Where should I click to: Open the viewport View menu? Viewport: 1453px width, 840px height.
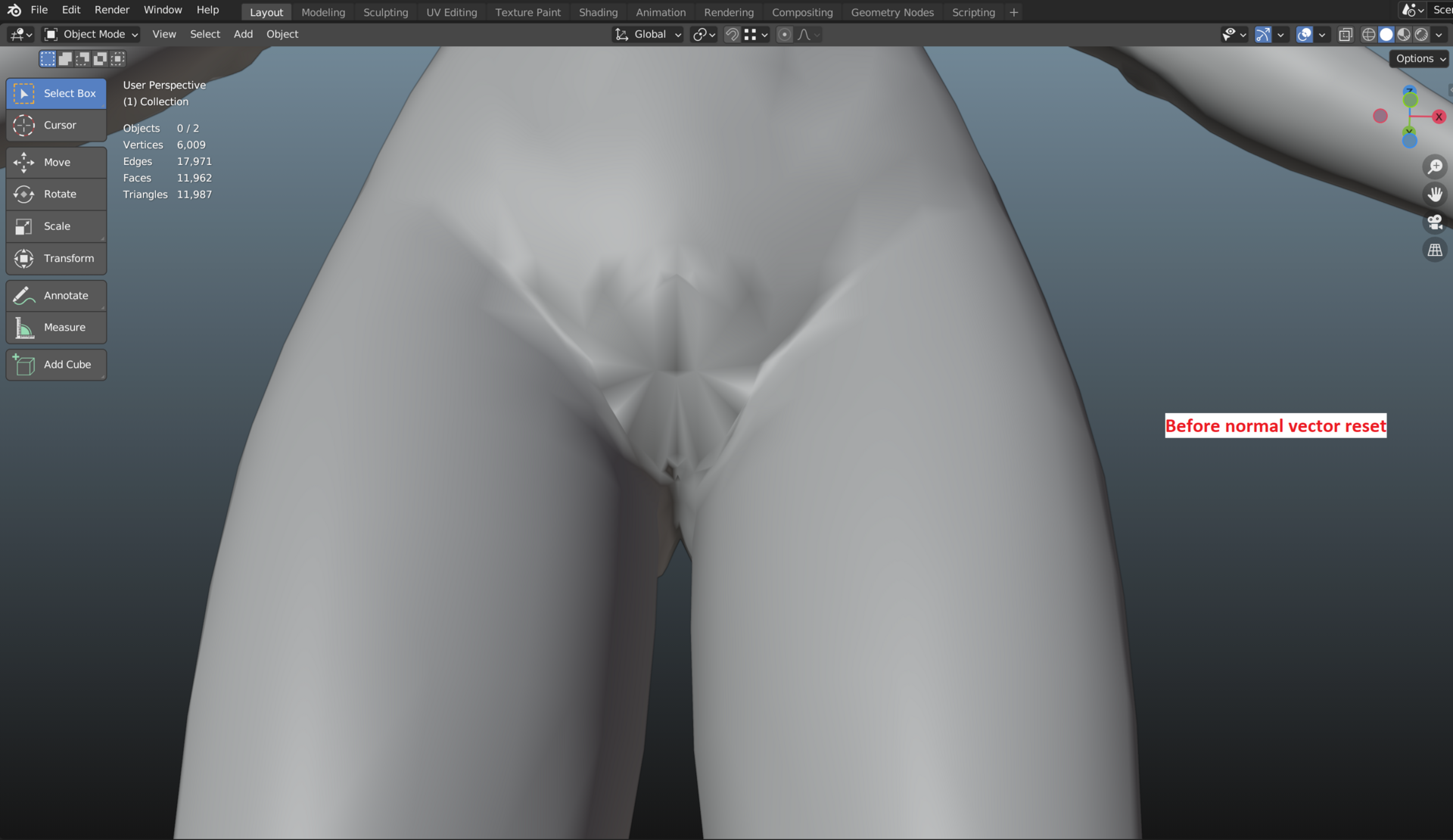[163, 35]
